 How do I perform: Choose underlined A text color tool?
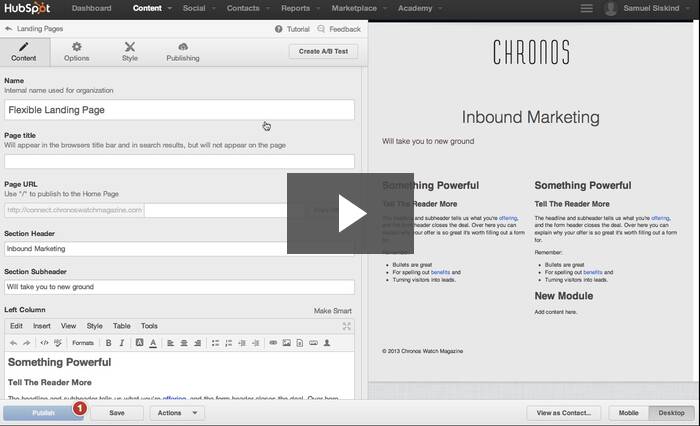coord(153,343)
